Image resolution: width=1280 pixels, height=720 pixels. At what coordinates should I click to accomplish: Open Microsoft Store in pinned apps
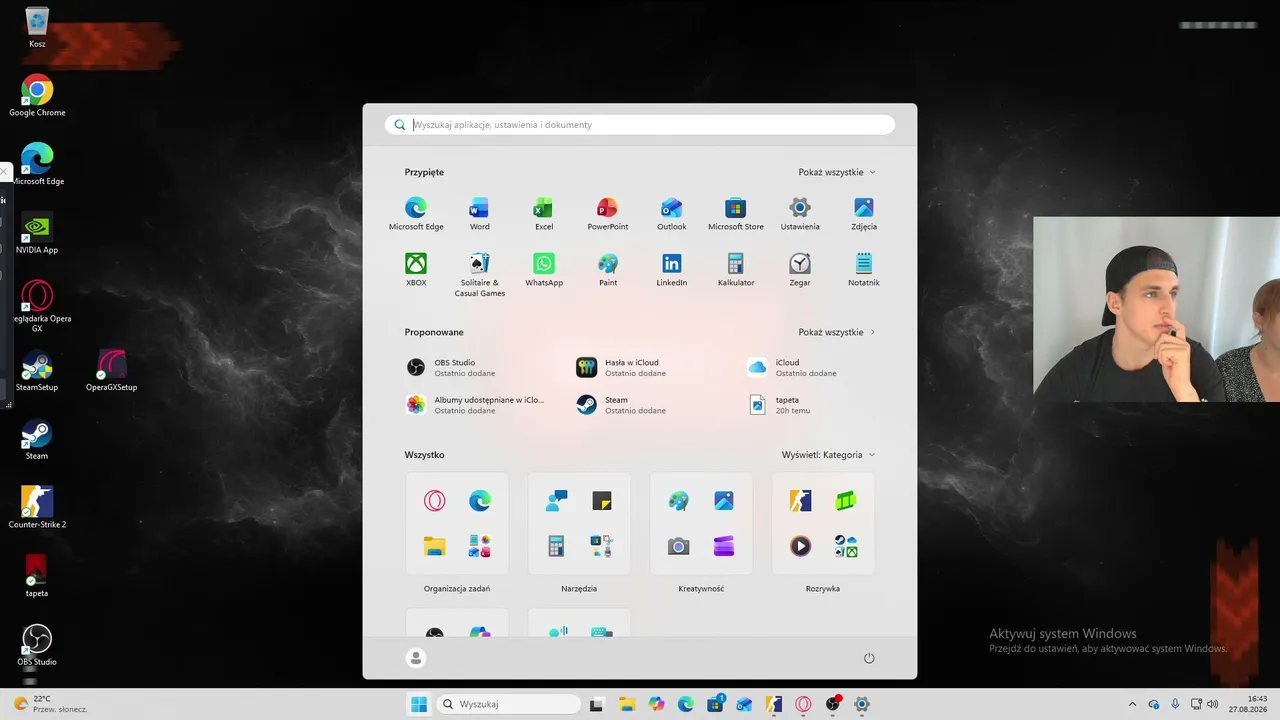[x=736, y=214]
